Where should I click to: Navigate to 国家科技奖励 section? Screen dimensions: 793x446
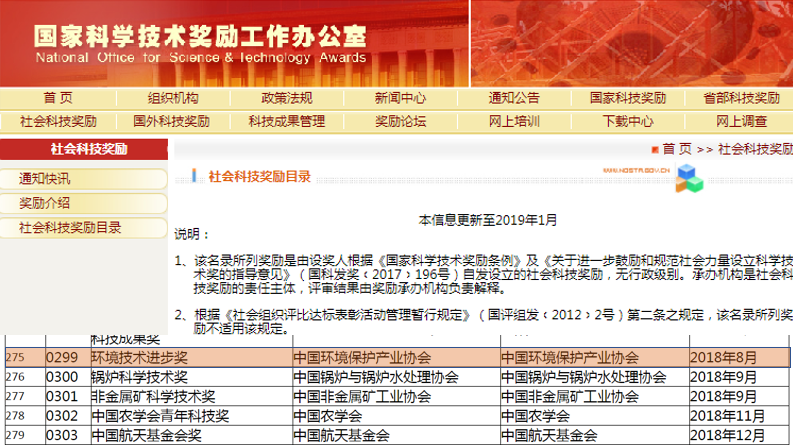coord(628,98)
